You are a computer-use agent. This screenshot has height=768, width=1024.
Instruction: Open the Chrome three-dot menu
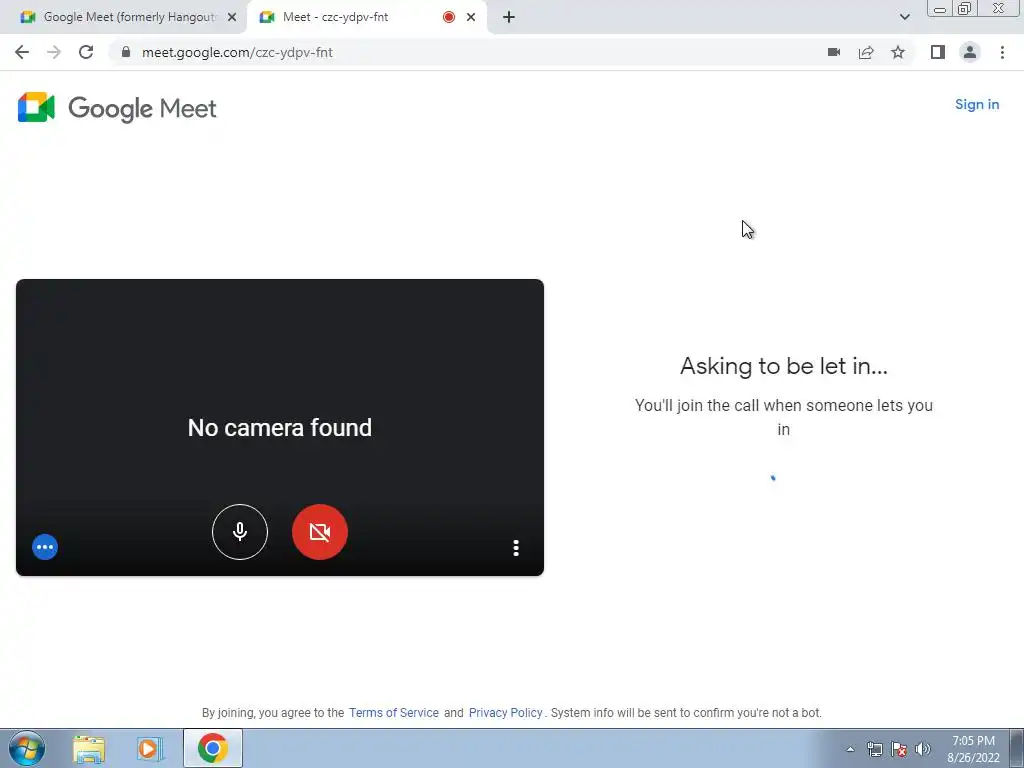(1002, 52)
